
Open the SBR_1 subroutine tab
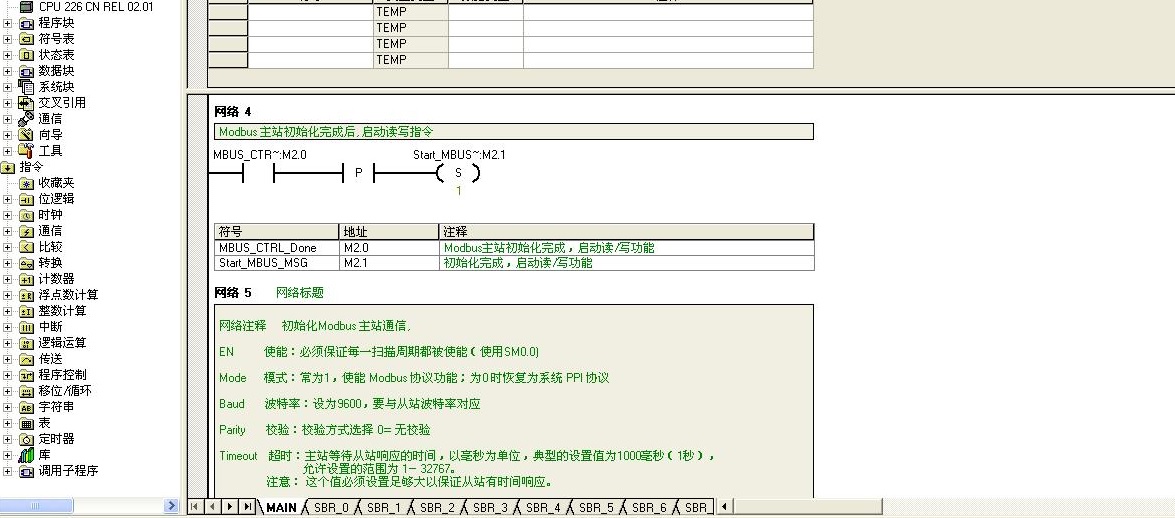click(384, 508)
